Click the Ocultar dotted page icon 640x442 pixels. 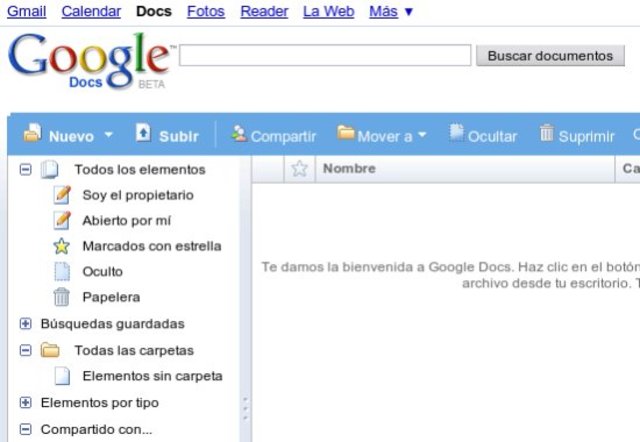[x=457, y=133]
